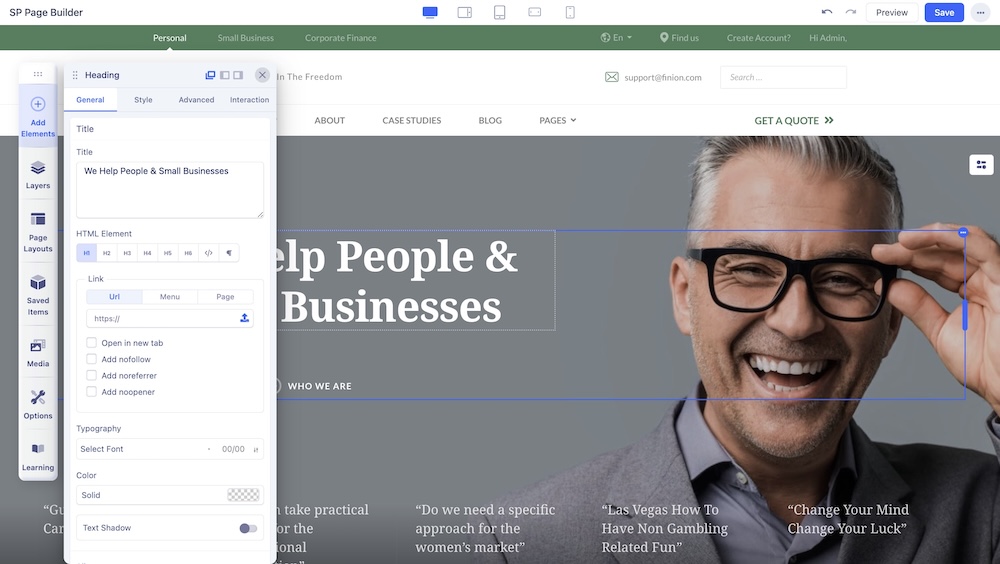Open the Advanced tab
Viewport: 1000px width, 564px height.
[x=196, y=100]
